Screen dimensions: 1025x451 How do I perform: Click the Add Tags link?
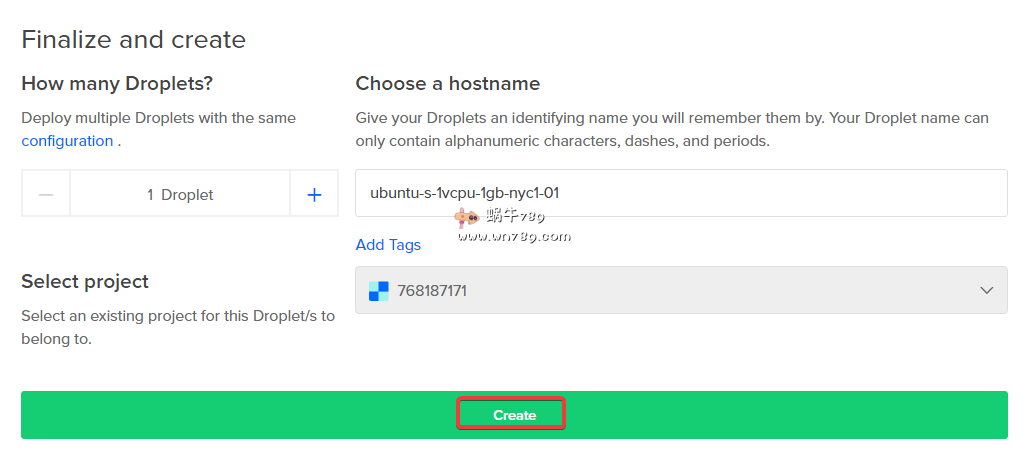pyautogui.click(x=388, y=245)
